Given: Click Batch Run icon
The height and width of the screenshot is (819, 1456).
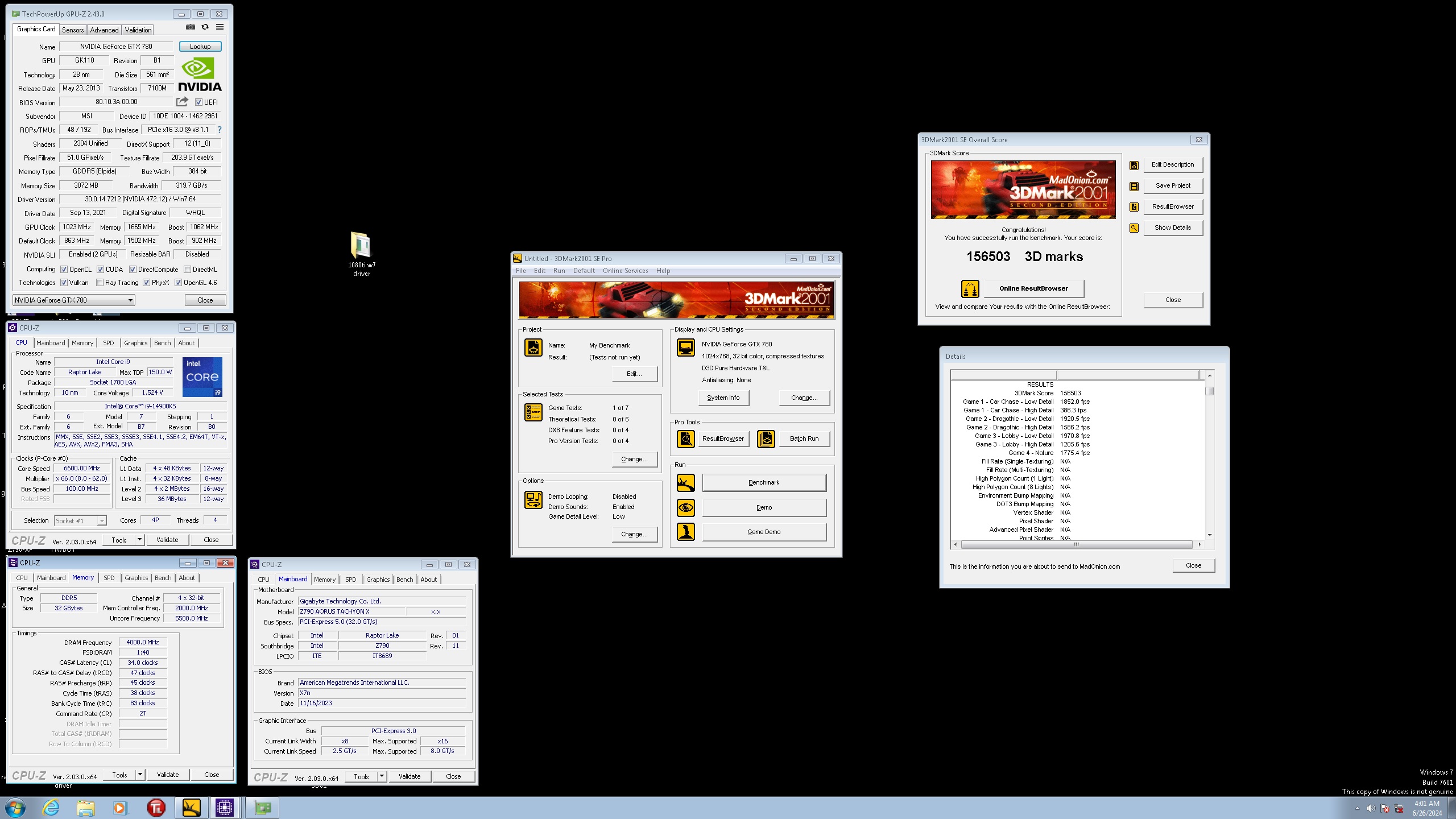Looking at the screenshot, I should point(766,439).
